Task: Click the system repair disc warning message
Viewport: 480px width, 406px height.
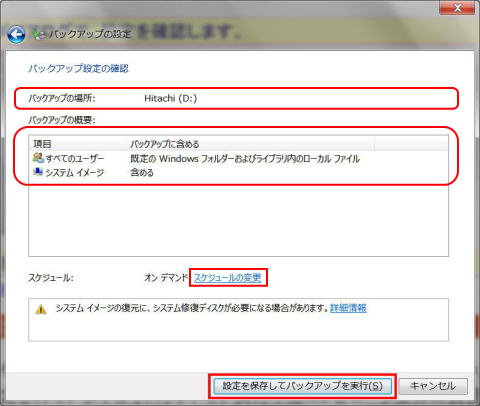Action: tap(192, 308)
